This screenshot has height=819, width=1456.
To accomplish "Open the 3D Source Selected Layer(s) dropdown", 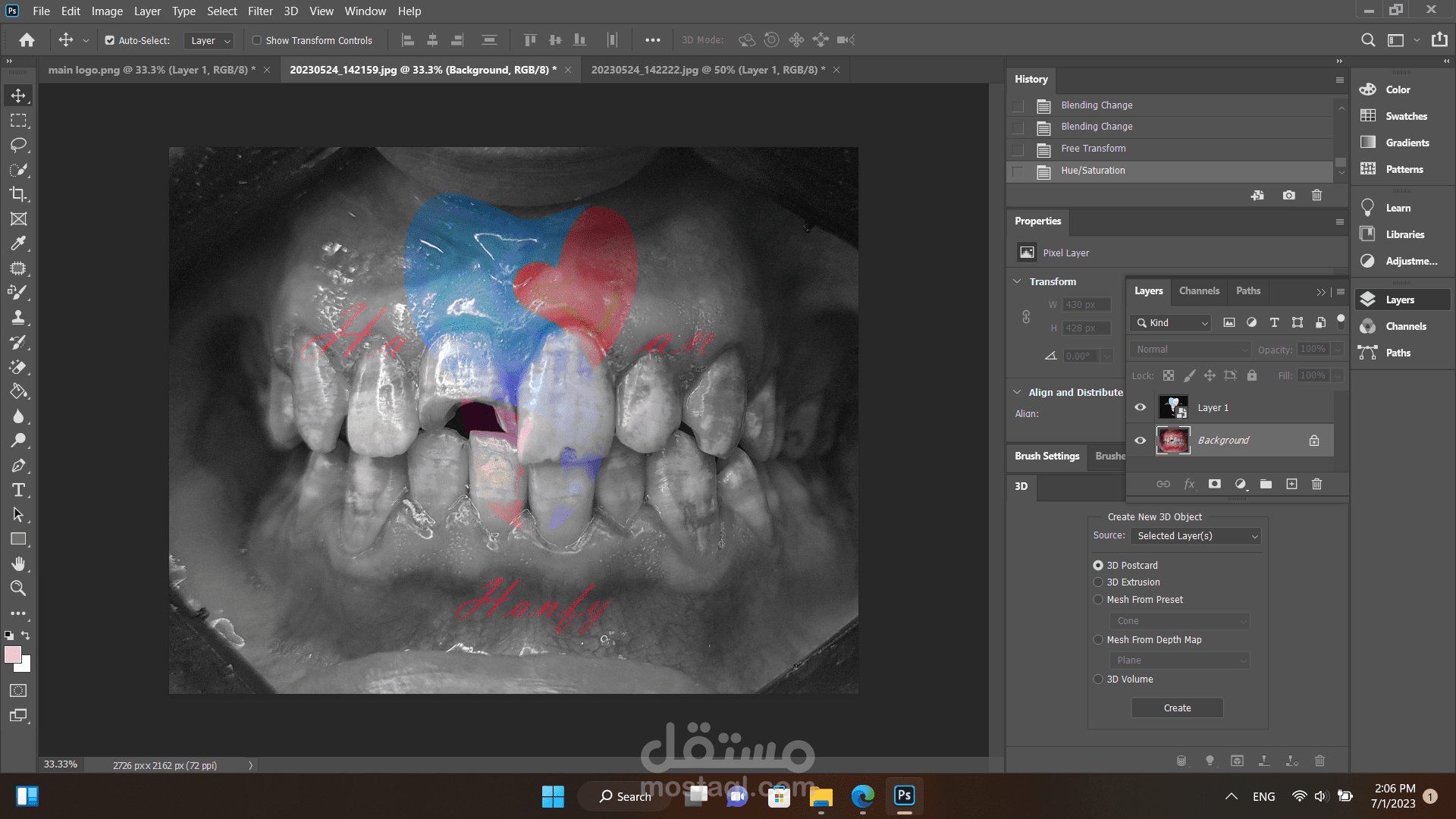I will pyautogui.click(x=1196, y=536).
